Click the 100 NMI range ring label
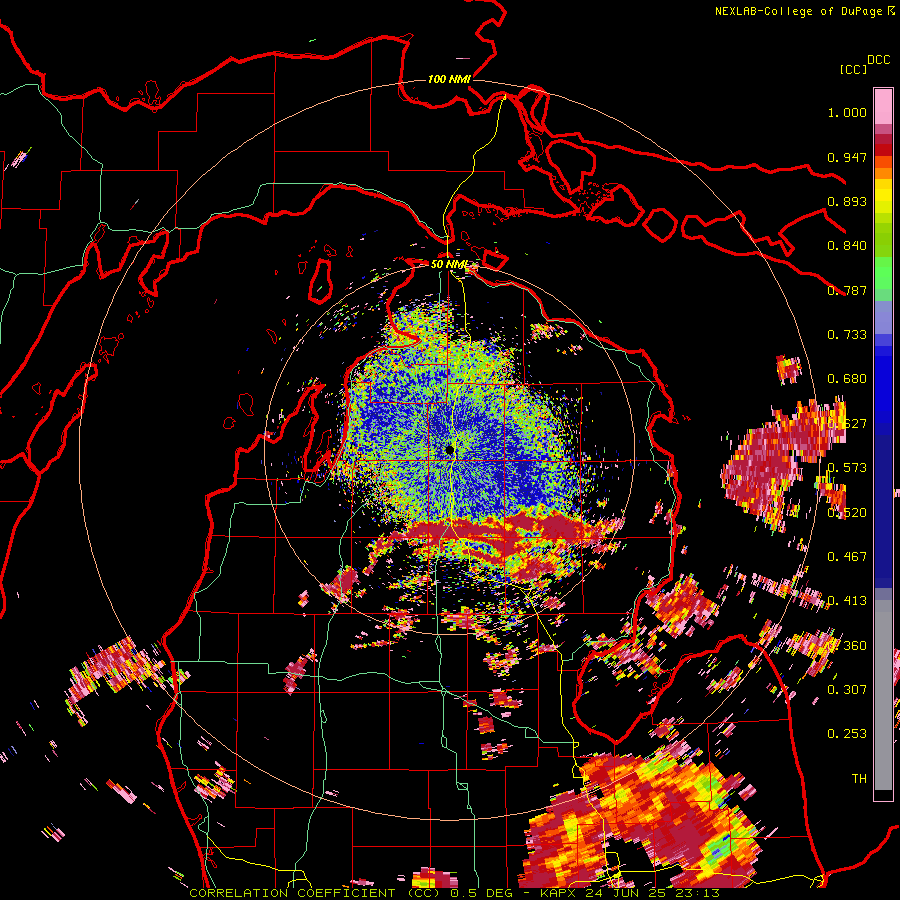 449,79
